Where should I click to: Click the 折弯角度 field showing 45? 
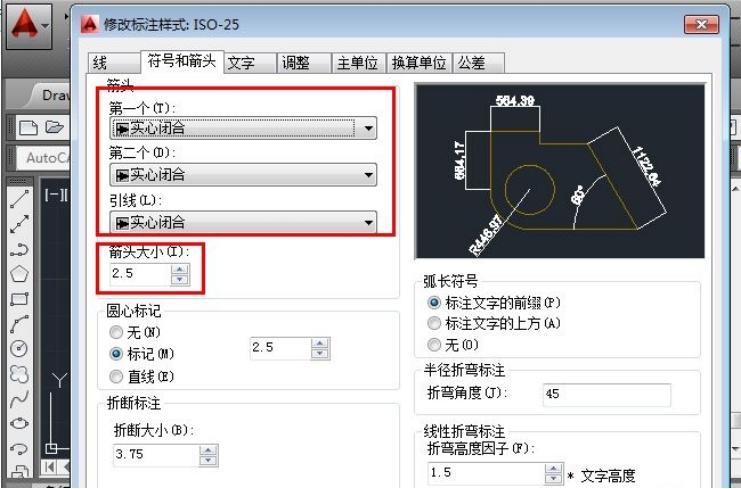[606, 395]
